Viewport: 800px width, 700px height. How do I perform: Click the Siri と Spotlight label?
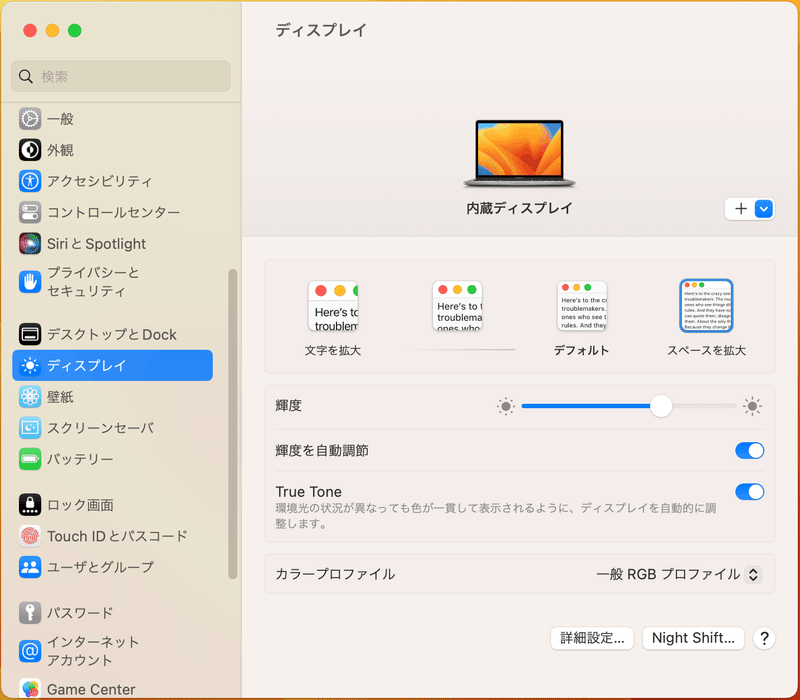96,244
